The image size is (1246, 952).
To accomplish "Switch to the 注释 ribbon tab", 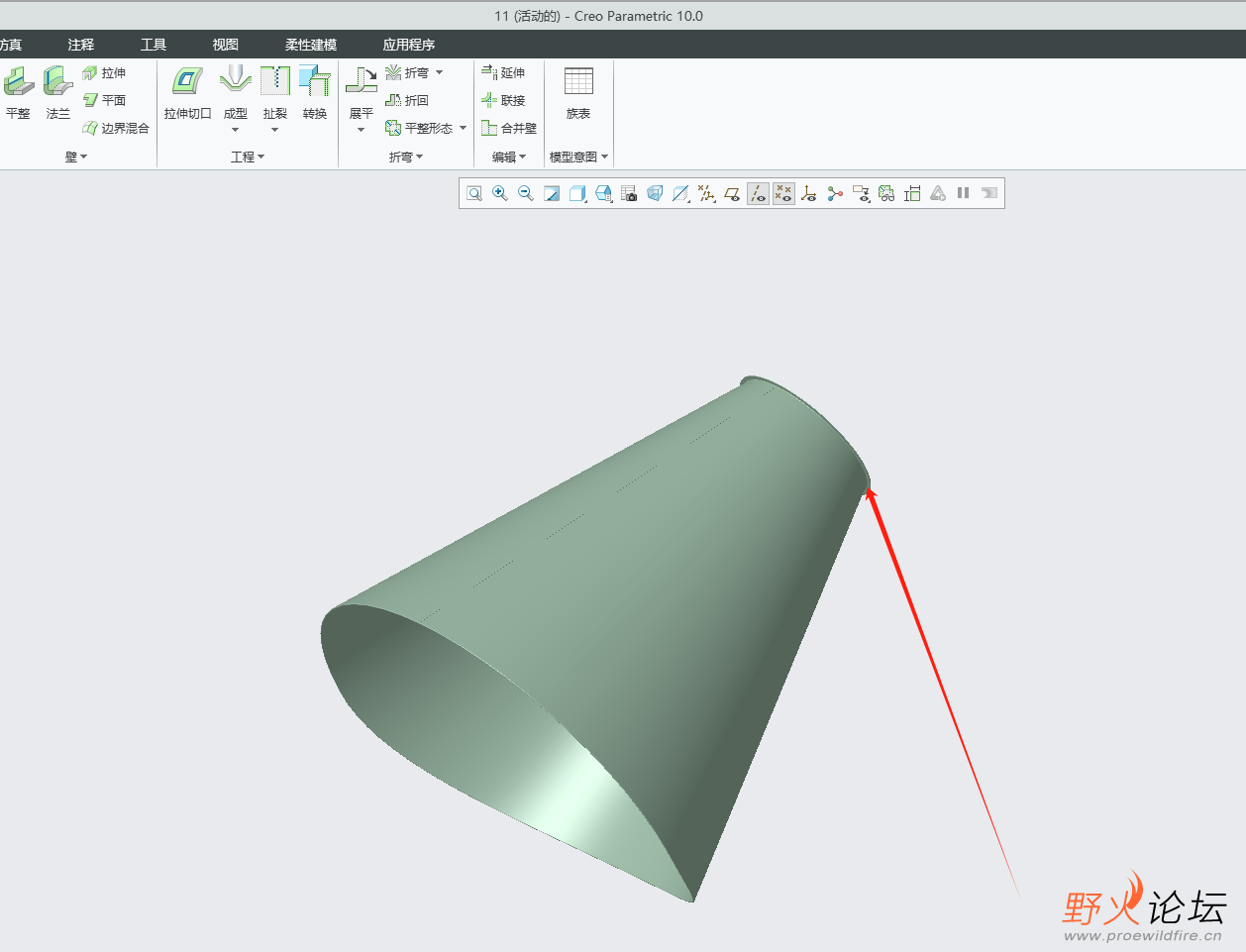I will click(x=81, y=45).
